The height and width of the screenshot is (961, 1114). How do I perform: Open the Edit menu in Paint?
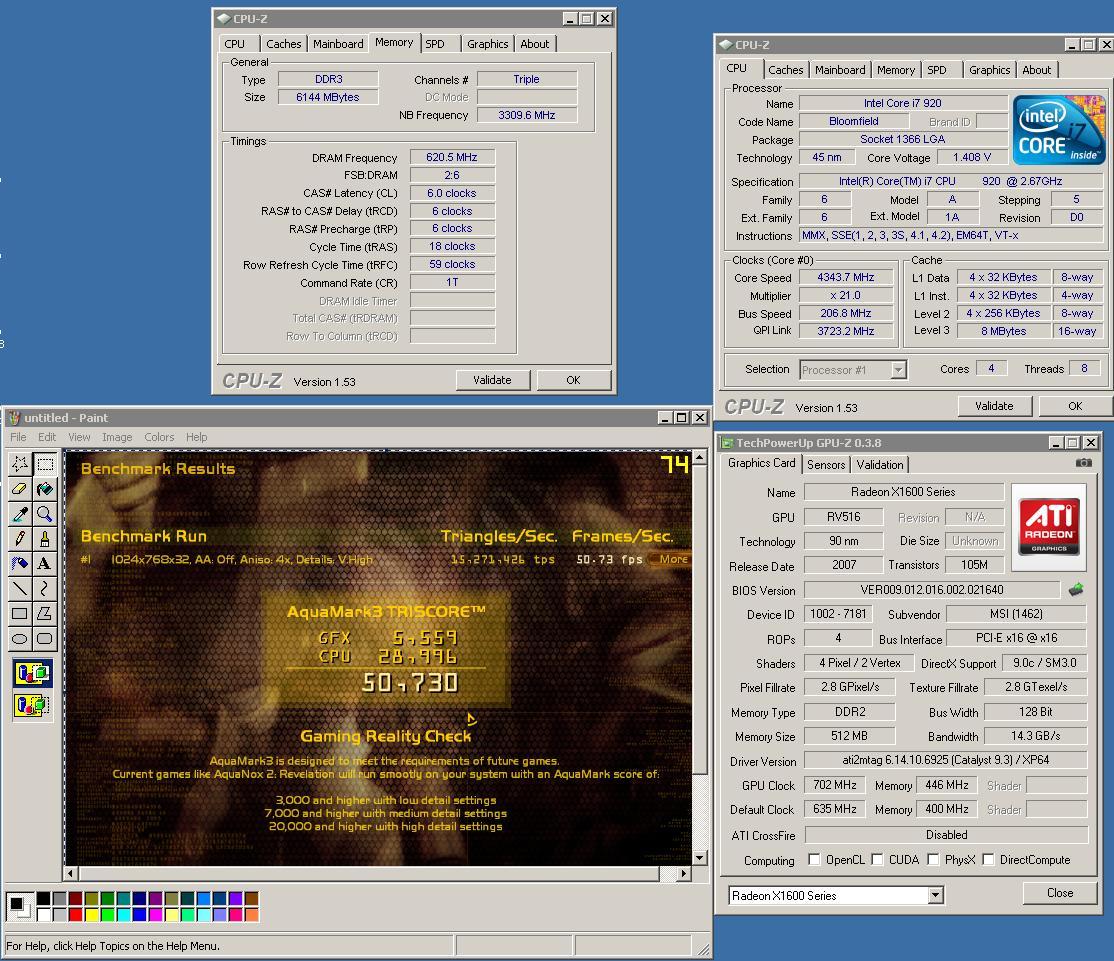[47, 437]
